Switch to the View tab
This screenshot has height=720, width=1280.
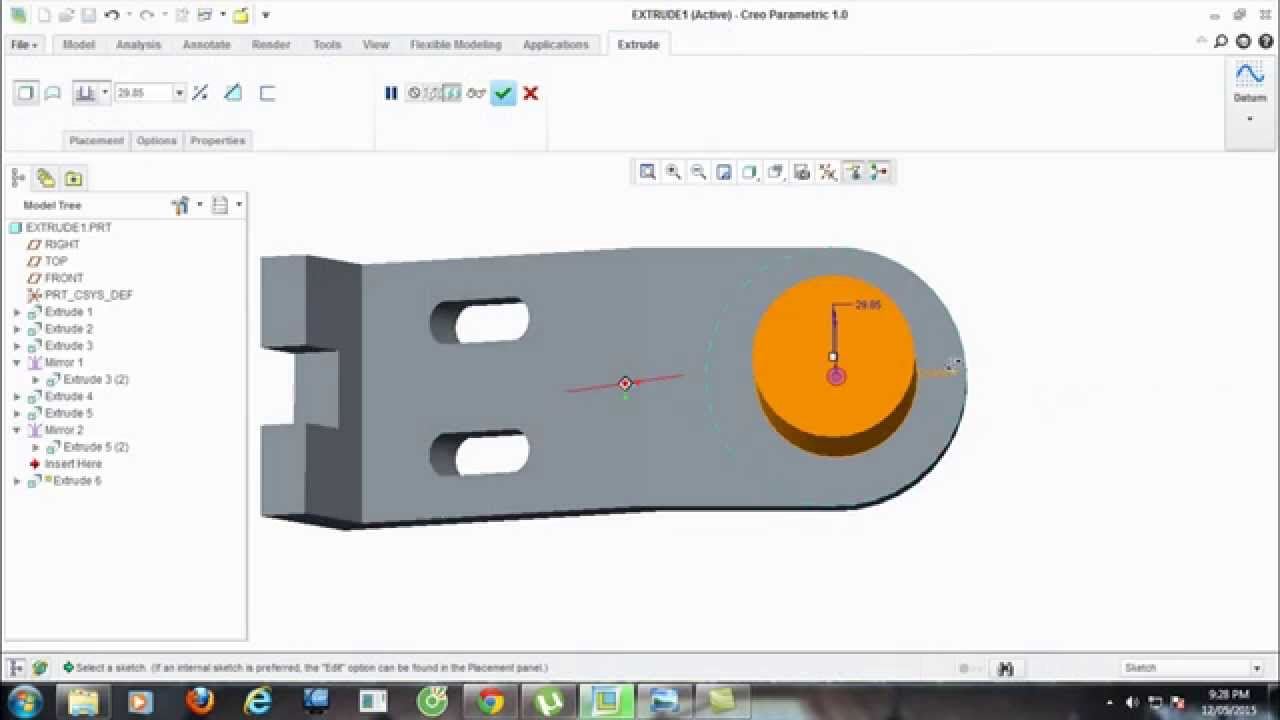tap(376, 45)
